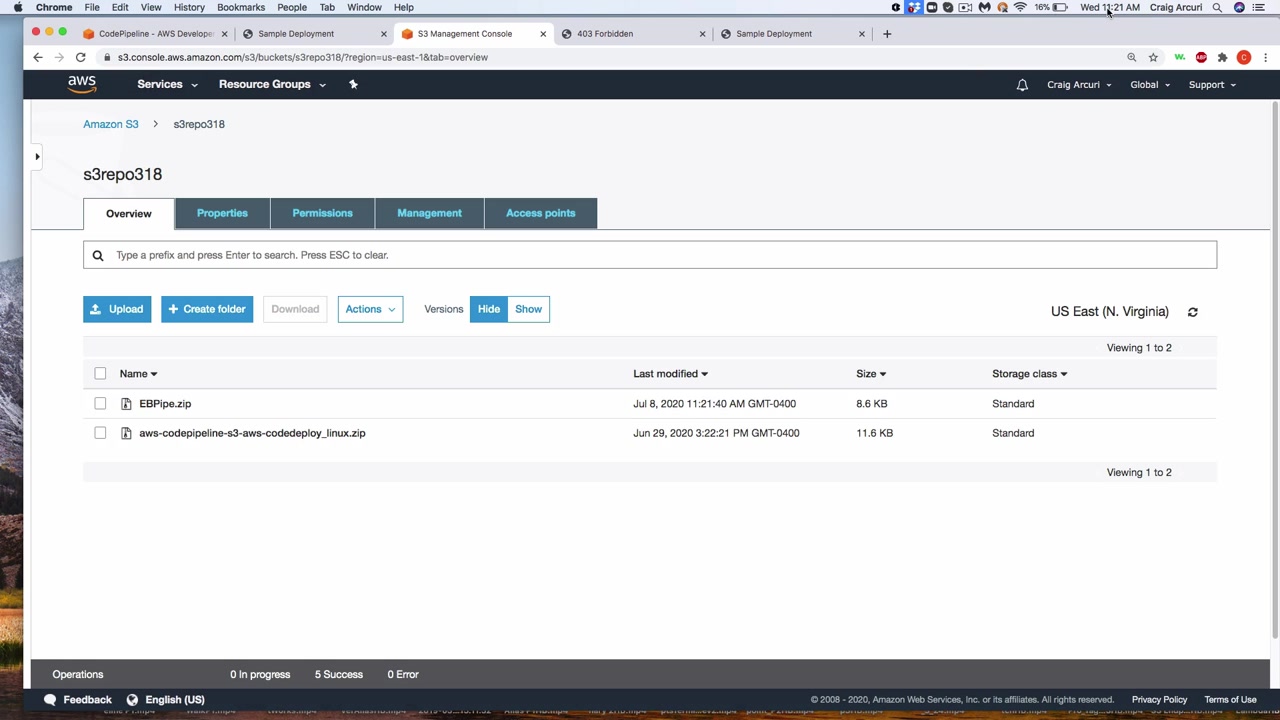Open the Chrome extensions puzzle icon
This screenshot has width=1280, height=720.
click(1222, 57)
